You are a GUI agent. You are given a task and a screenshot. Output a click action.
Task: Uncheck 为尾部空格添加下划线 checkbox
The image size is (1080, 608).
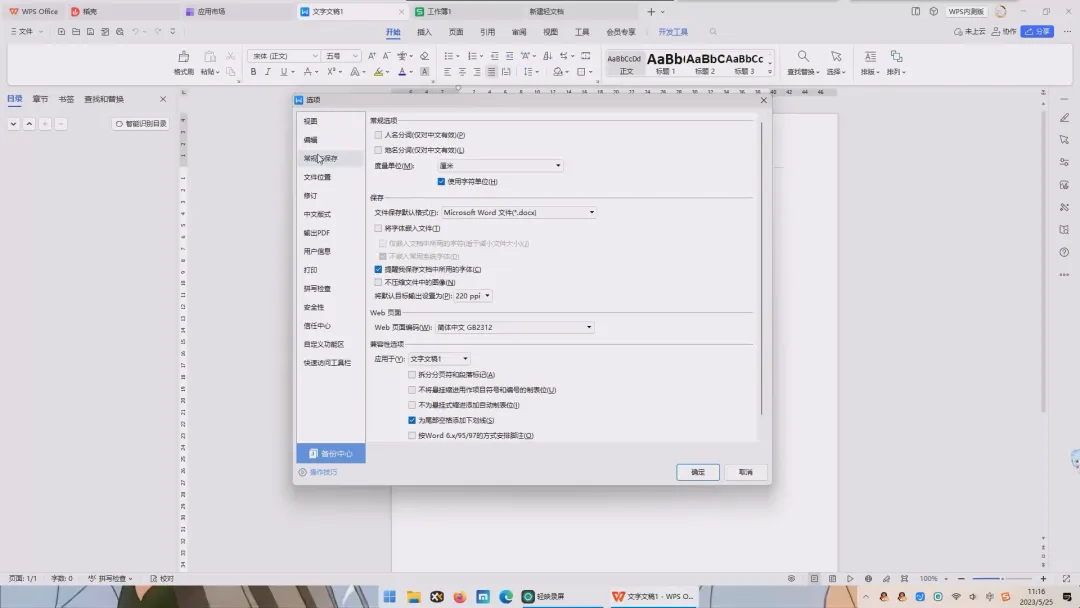click(412, 420)
